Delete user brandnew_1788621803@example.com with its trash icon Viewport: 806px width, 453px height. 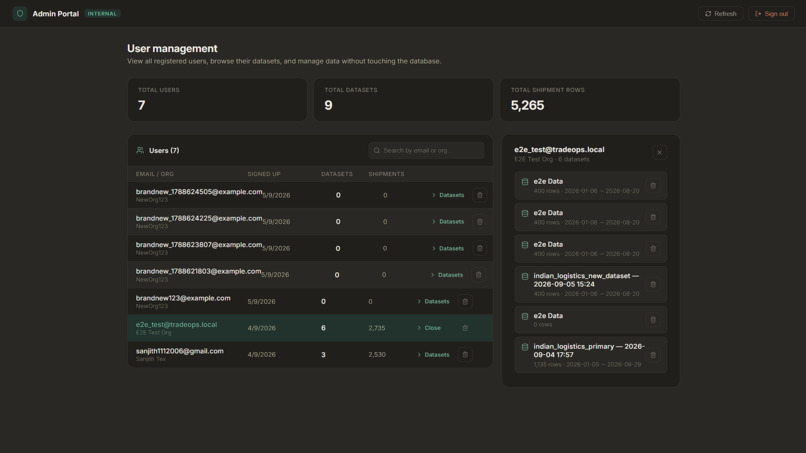[479, 275]
